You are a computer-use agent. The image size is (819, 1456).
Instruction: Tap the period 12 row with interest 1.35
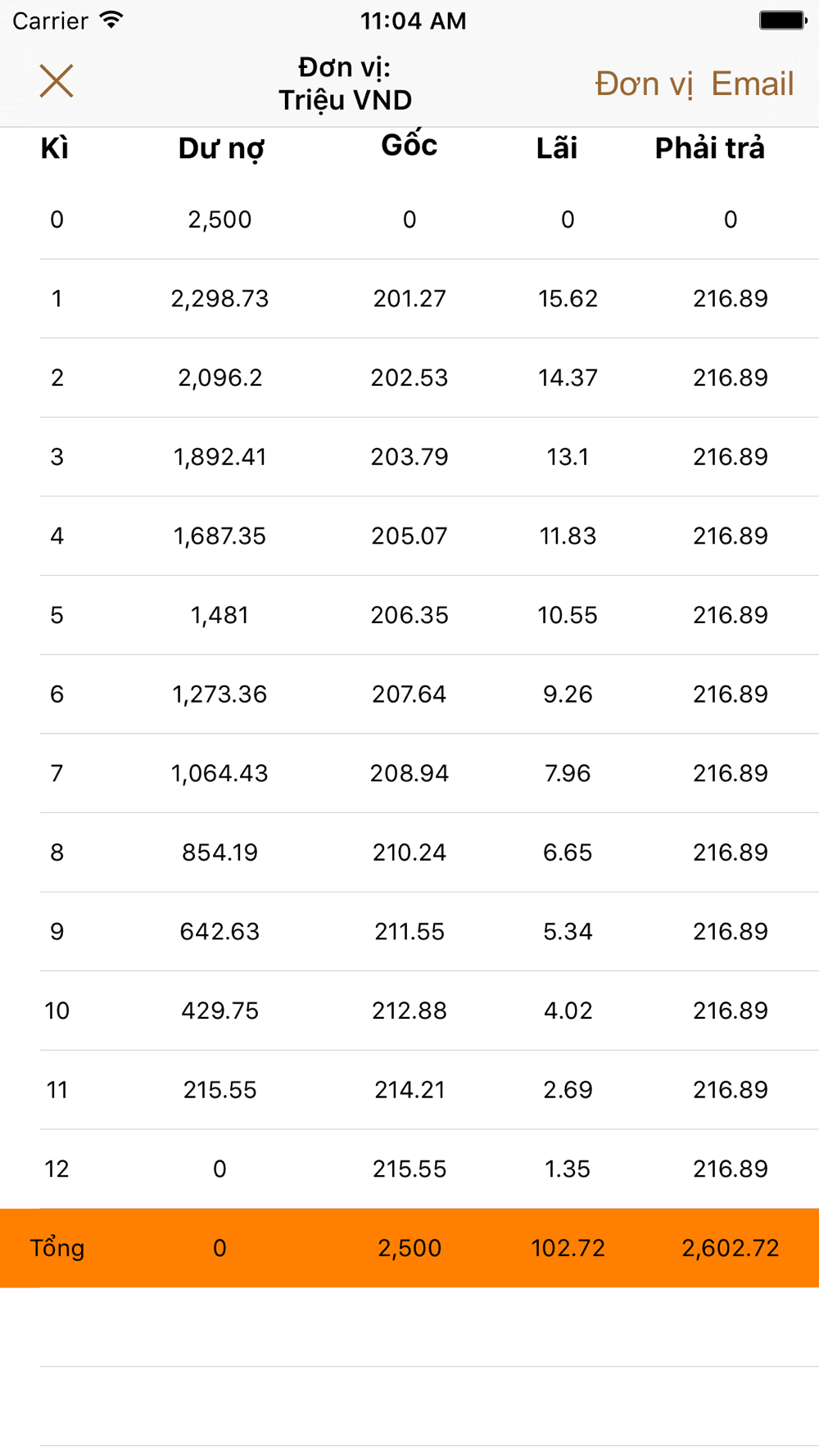click(409, 1169)
